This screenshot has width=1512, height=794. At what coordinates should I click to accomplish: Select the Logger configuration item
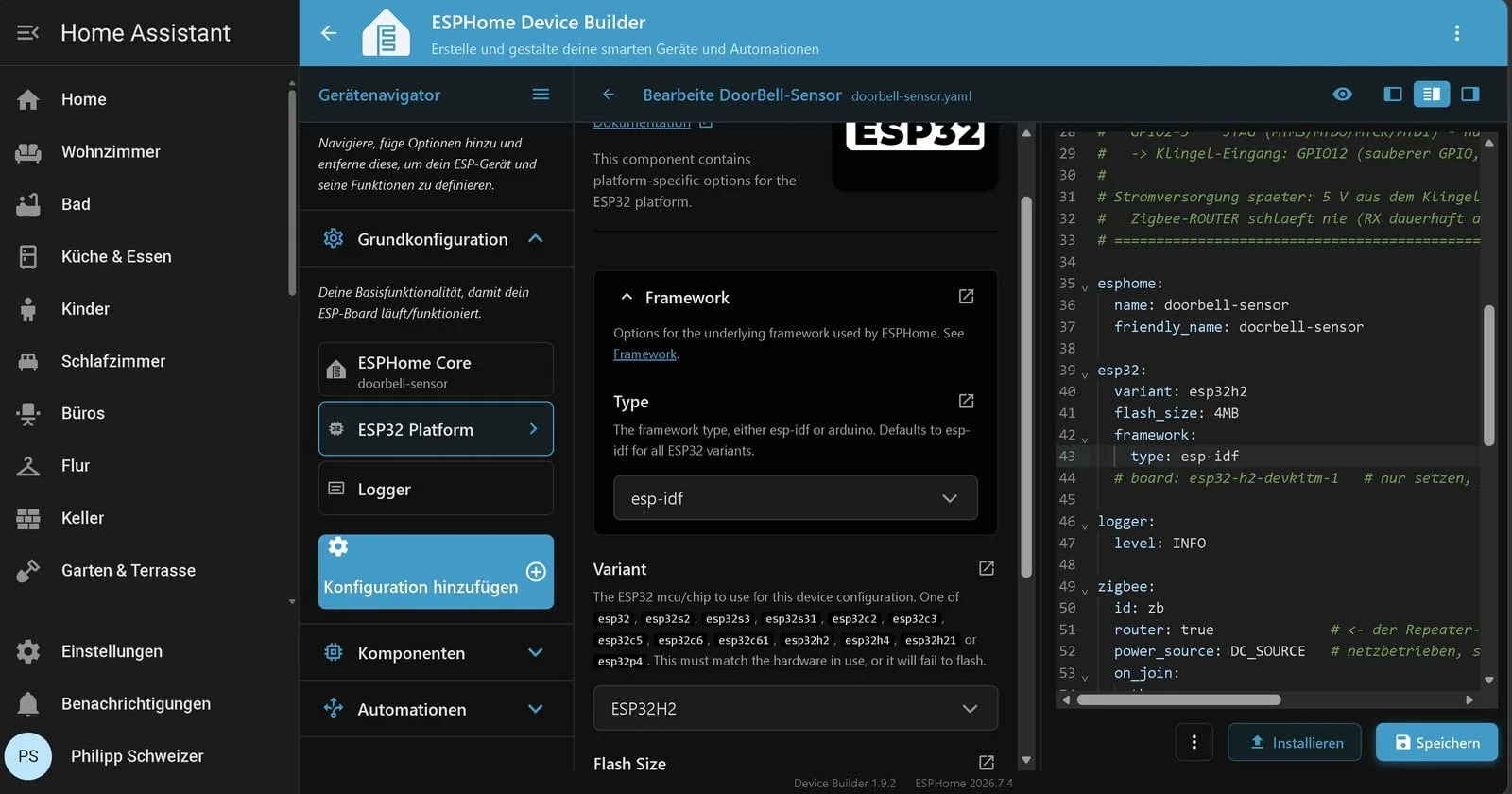pyautogui.click(x=436, y=489)
